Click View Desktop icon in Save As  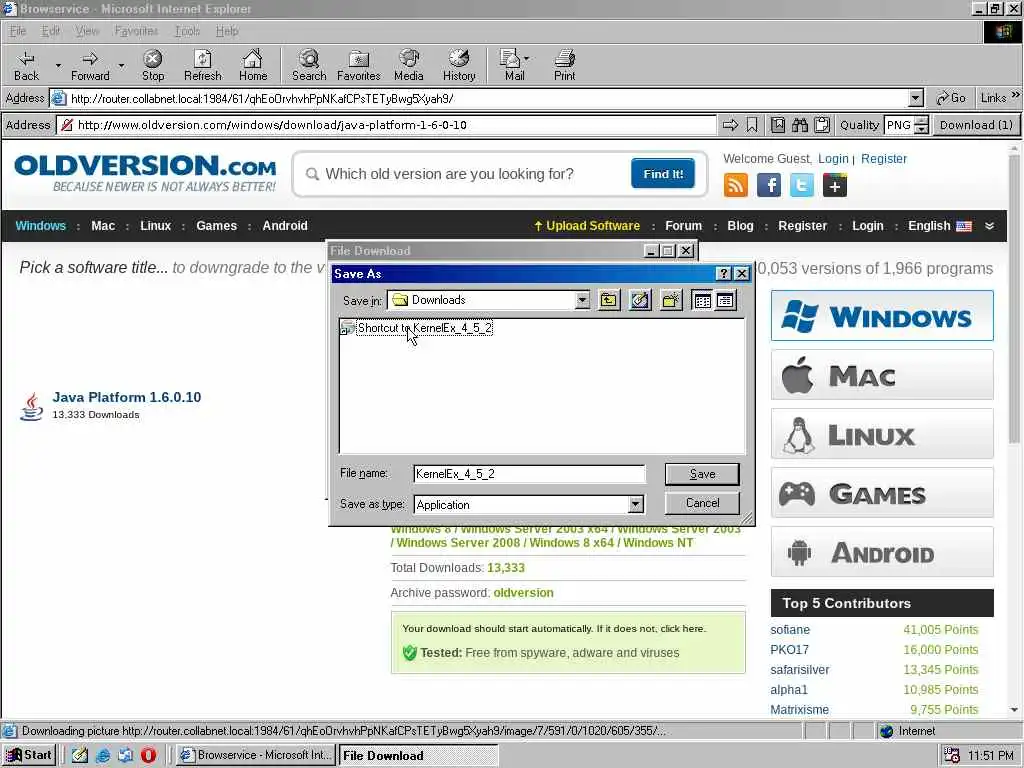pyautogui.click(x=640, y=300)
